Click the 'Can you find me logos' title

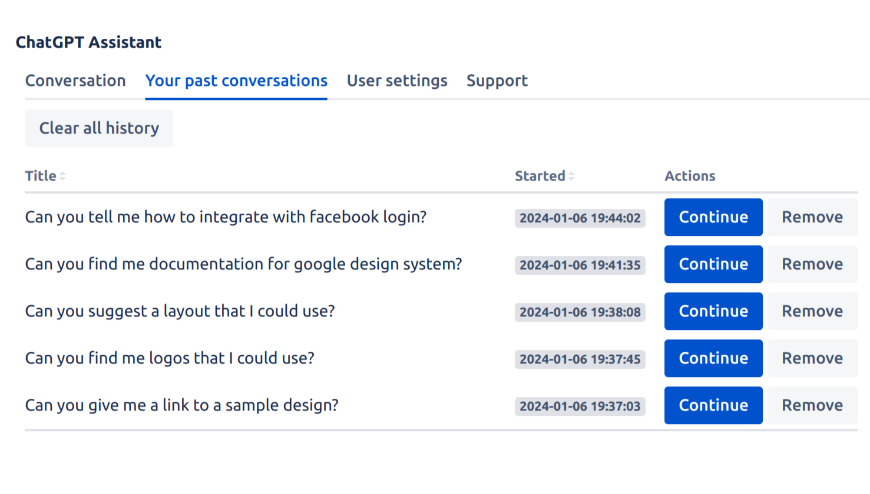(x=169, y=358)
